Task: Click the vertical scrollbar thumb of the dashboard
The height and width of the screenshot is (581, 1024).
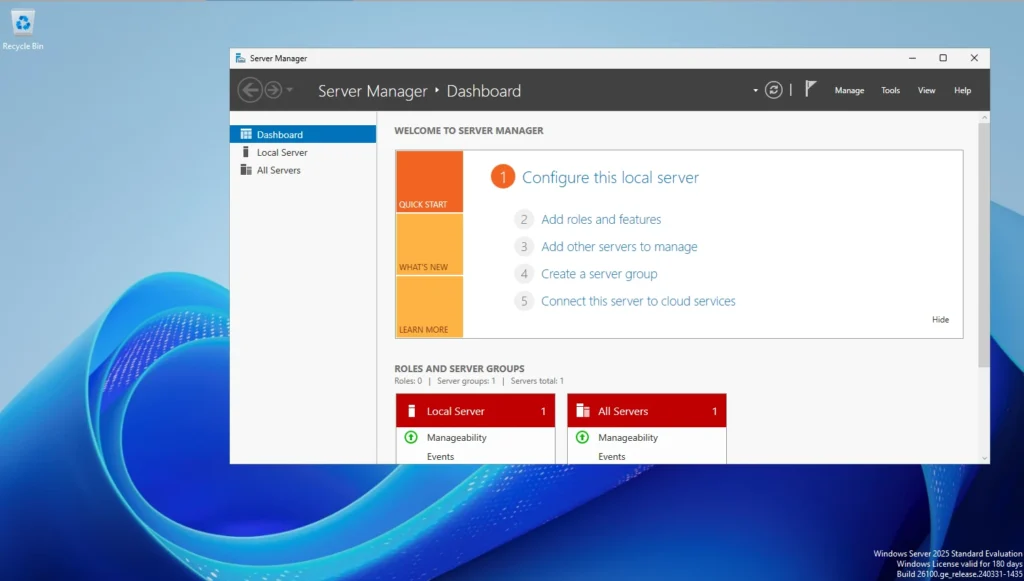Action: 984,244
